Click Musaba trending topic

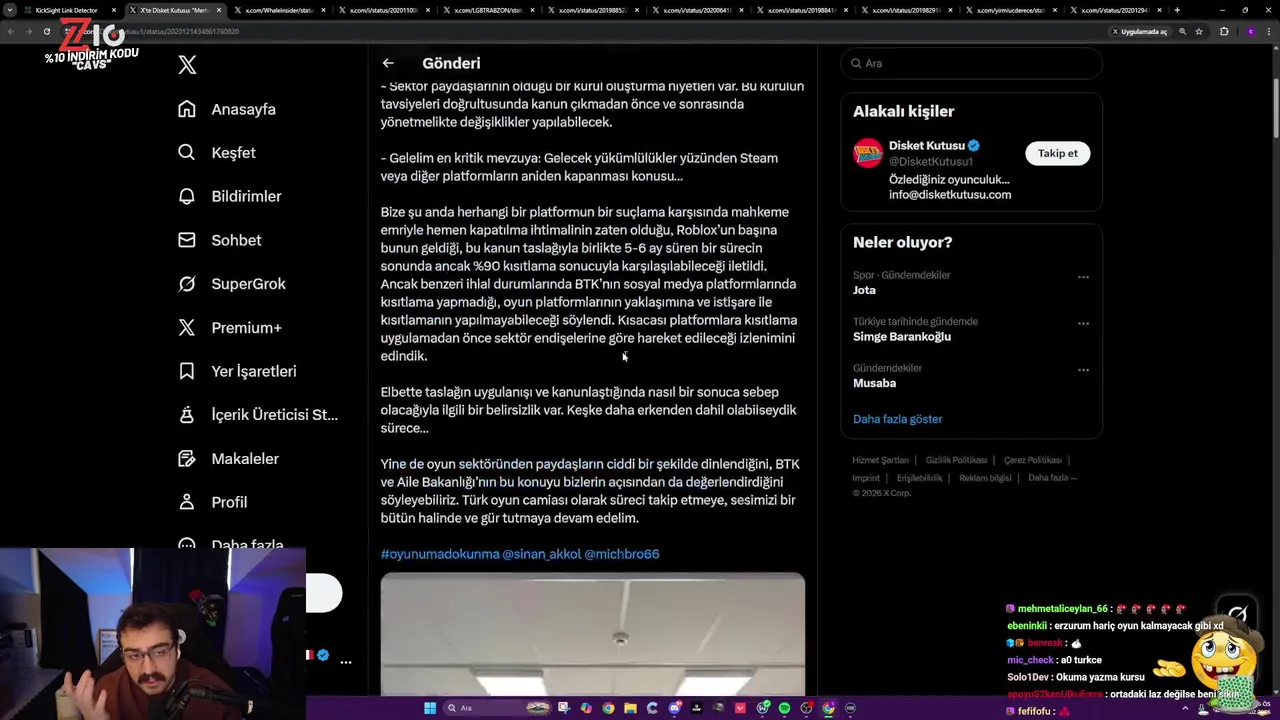click(874, 383)
